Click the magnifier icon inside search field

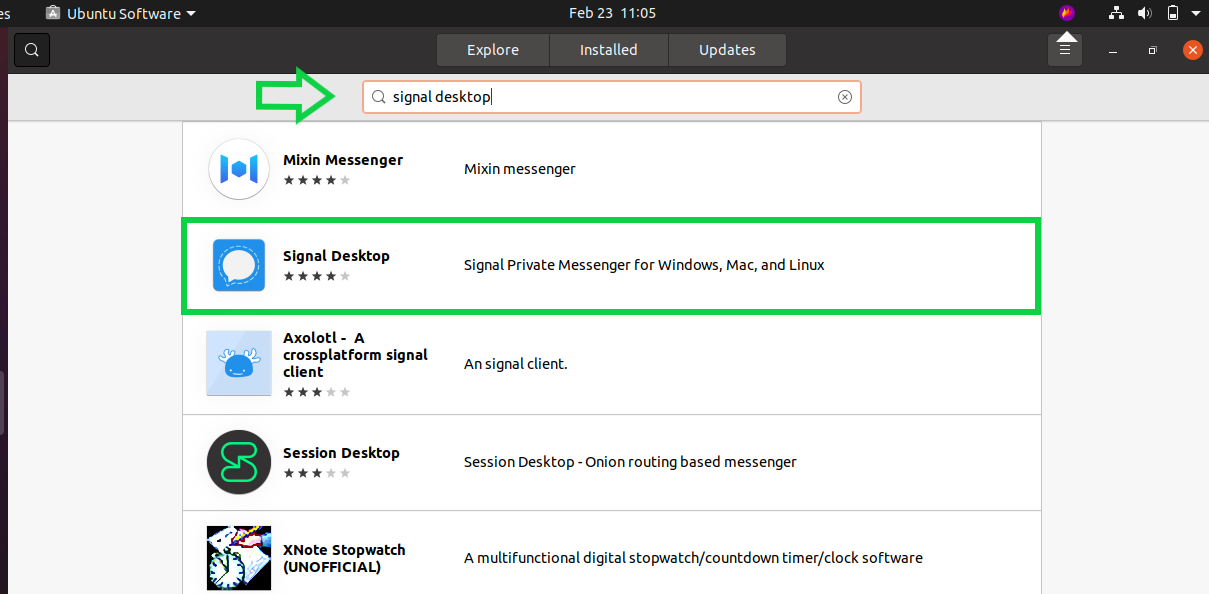pyautogui.click(x=378, y=97)
